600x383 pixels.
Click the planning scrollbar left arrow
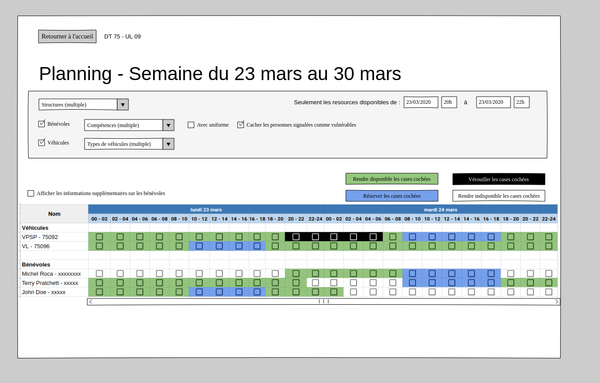[x=90, y=302]
